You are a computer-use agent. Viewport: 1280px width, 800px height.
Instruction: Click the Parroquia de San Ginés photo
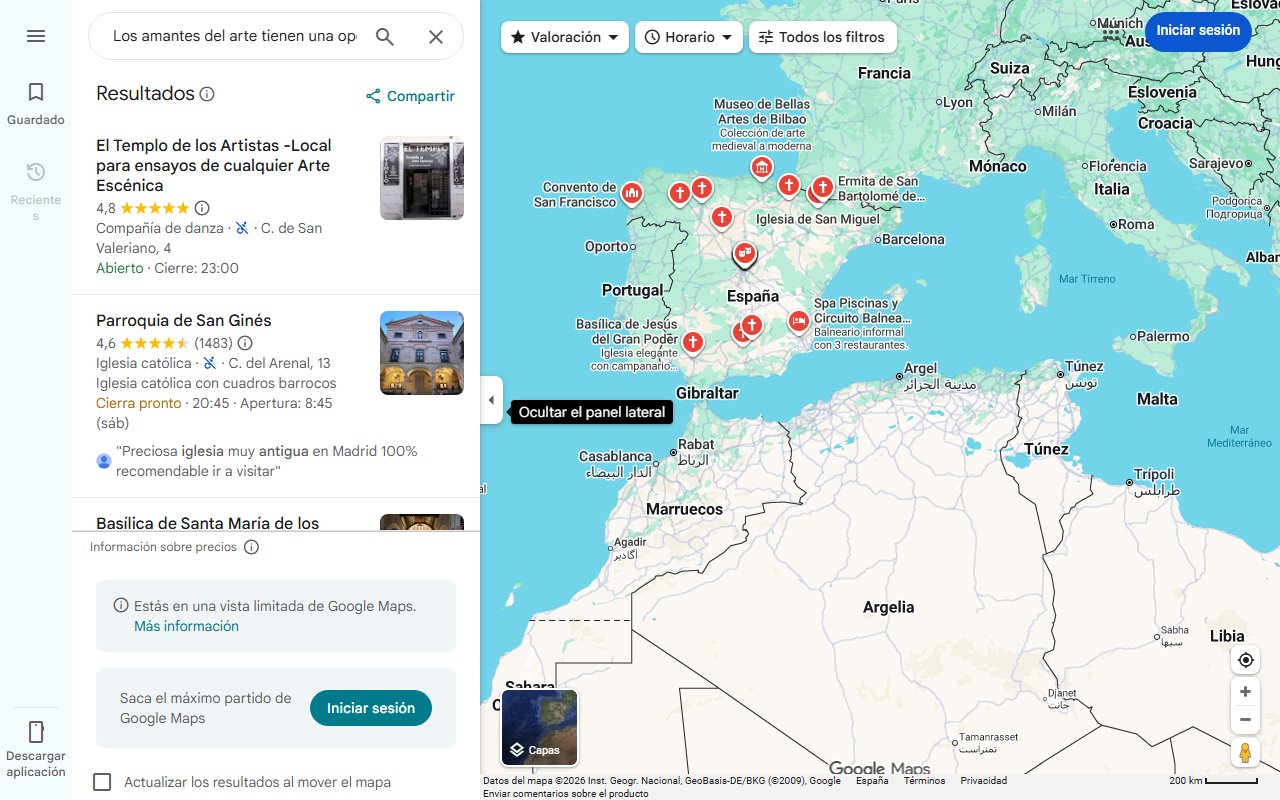click(421, 353)
